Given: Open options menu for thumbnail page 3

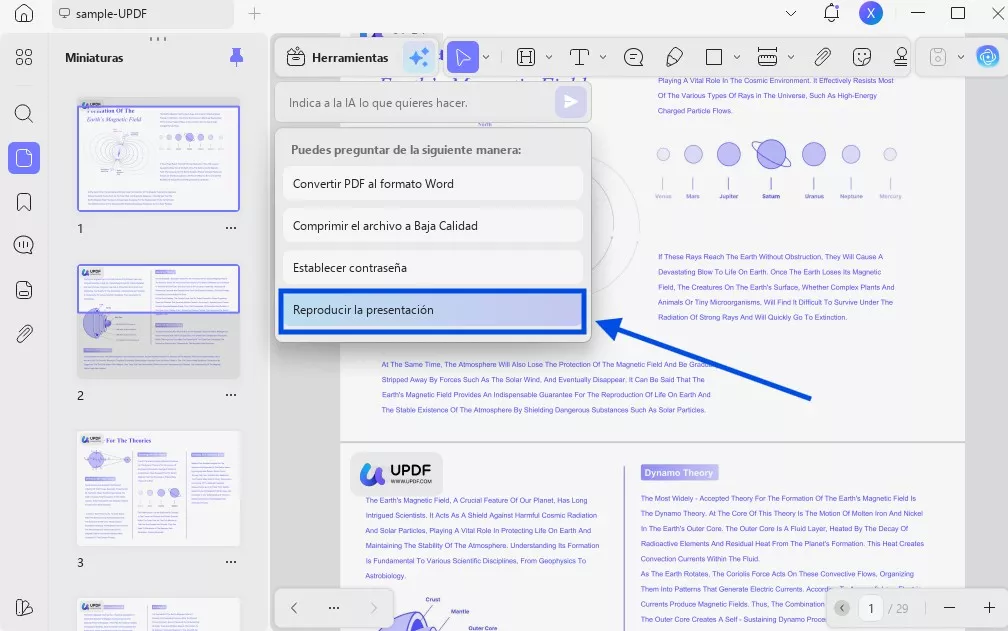Looking at the screenshot, I should (x=231, y=562).
